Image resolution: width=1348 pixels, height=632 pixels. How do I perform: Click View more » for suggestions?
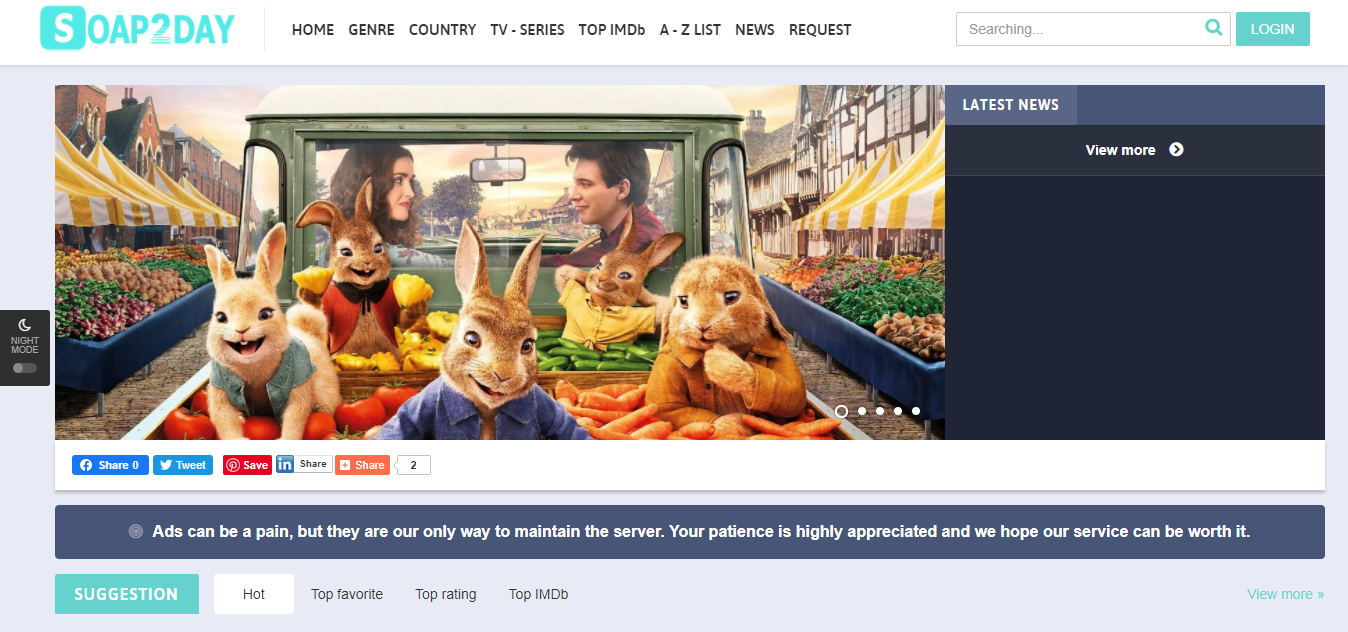coord(1285,594)
